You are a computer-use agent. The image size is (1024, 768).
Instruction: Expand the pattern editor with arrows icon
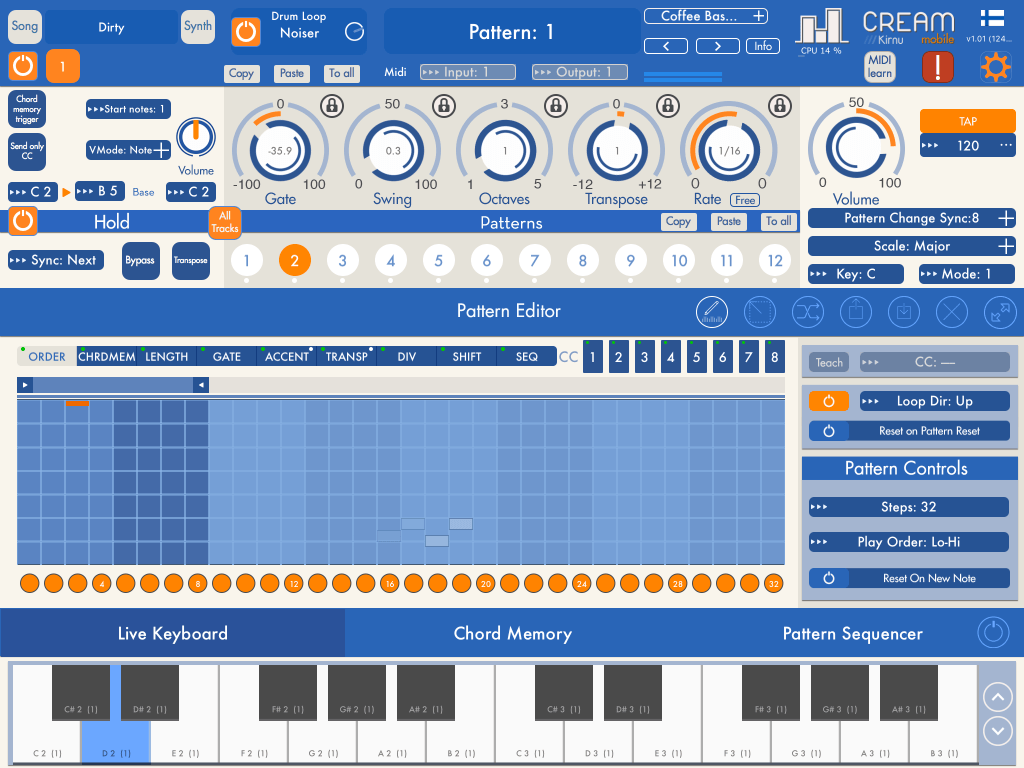pos(1000,312)
